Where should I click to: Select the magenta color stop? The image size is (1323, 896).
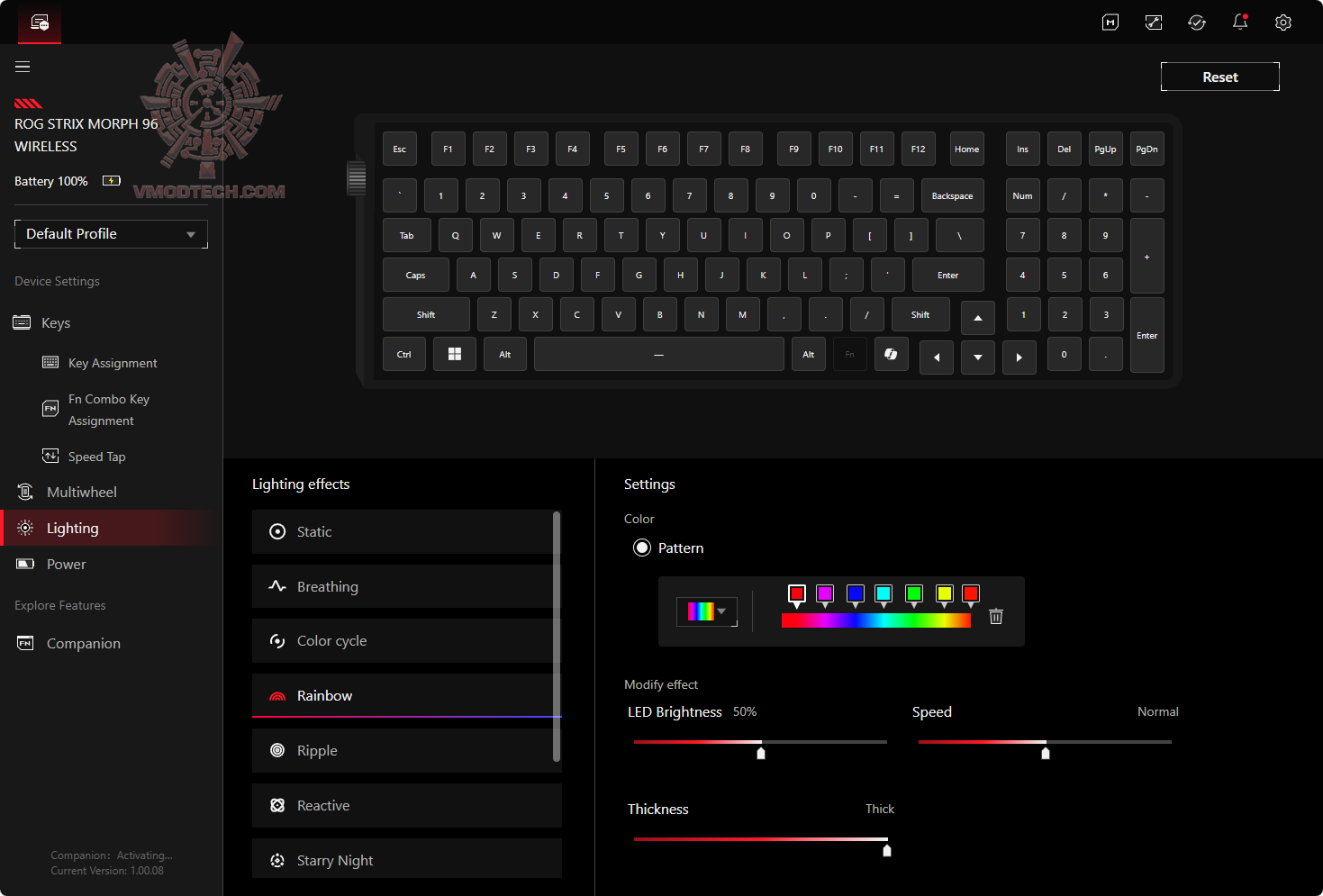click(825, 593)
